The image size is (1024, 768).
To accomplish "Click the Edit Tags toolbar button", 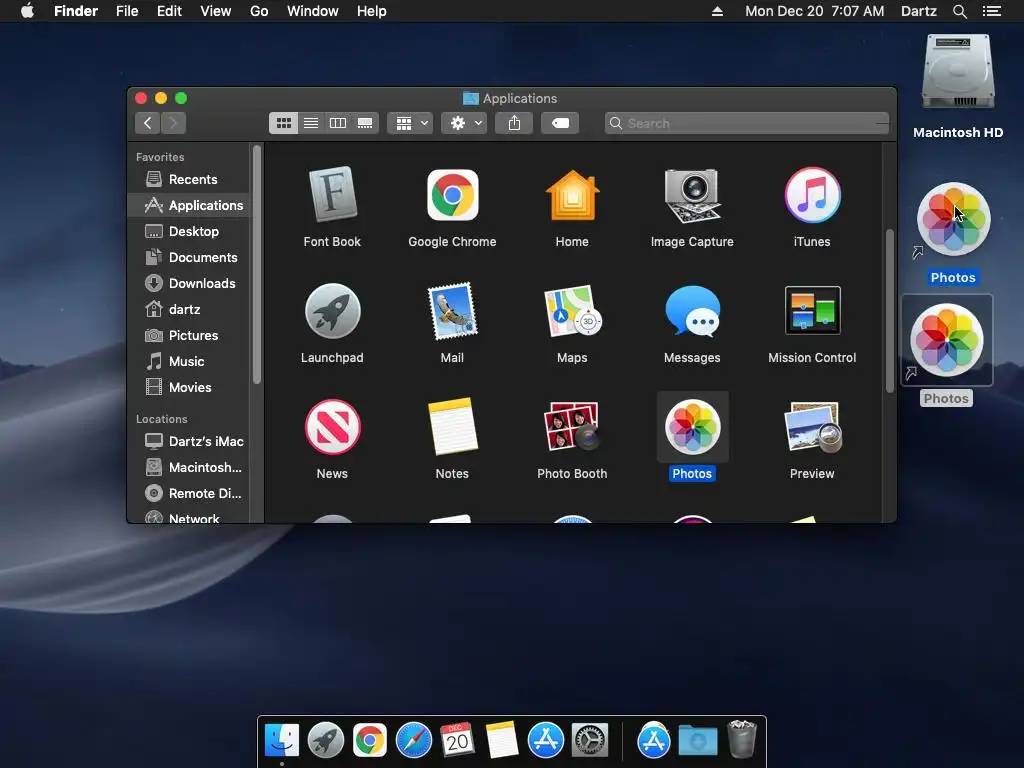I will tap(560, 123).
